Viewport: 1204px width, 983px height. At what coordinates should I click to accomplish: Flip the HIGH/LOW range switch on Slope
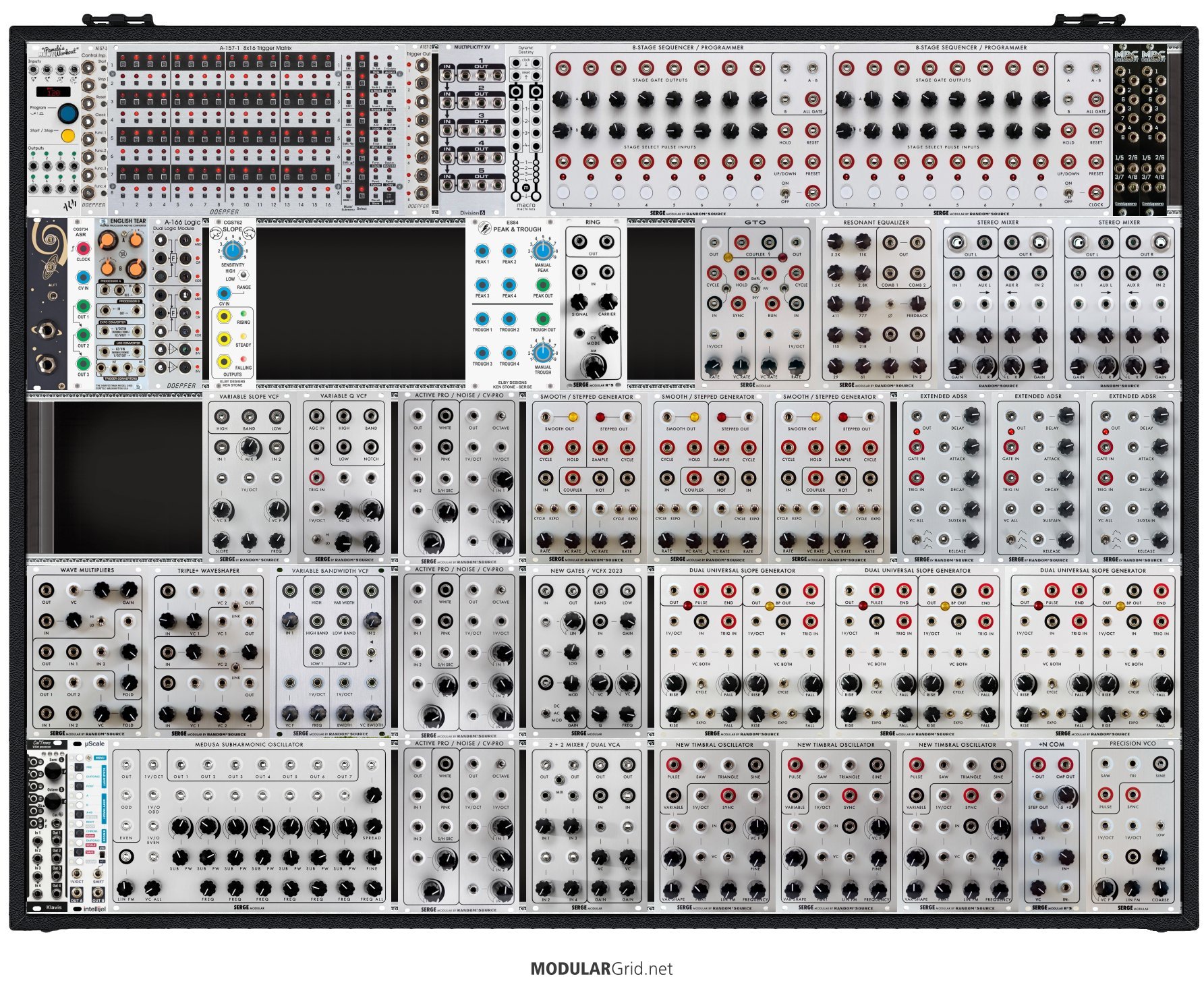242,275
